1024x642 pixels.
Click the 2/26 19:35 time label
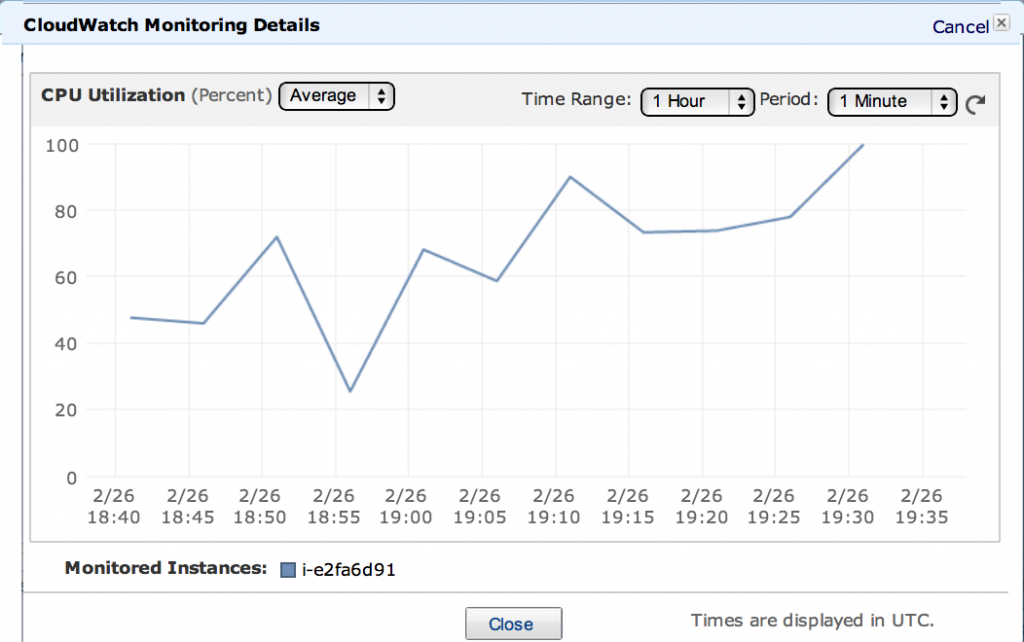coord(921,506)
